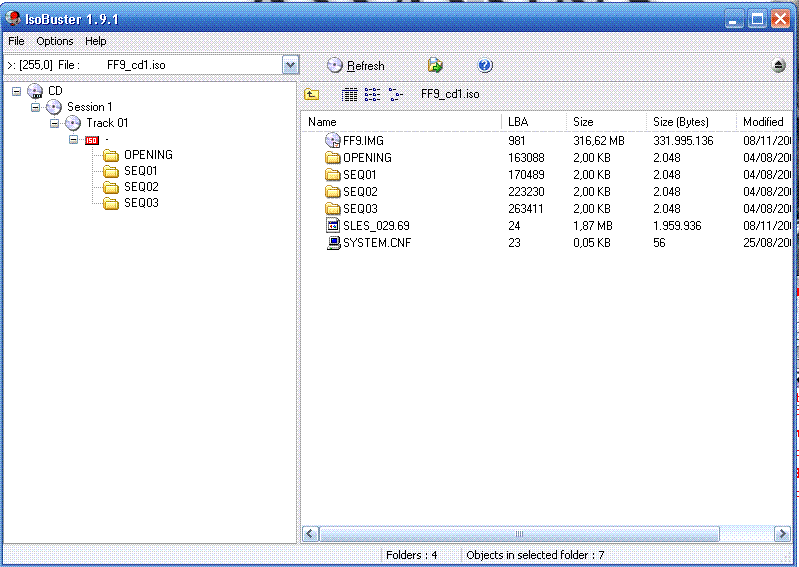Select the SEQ01 folder icon in file list

click(333, 175)
